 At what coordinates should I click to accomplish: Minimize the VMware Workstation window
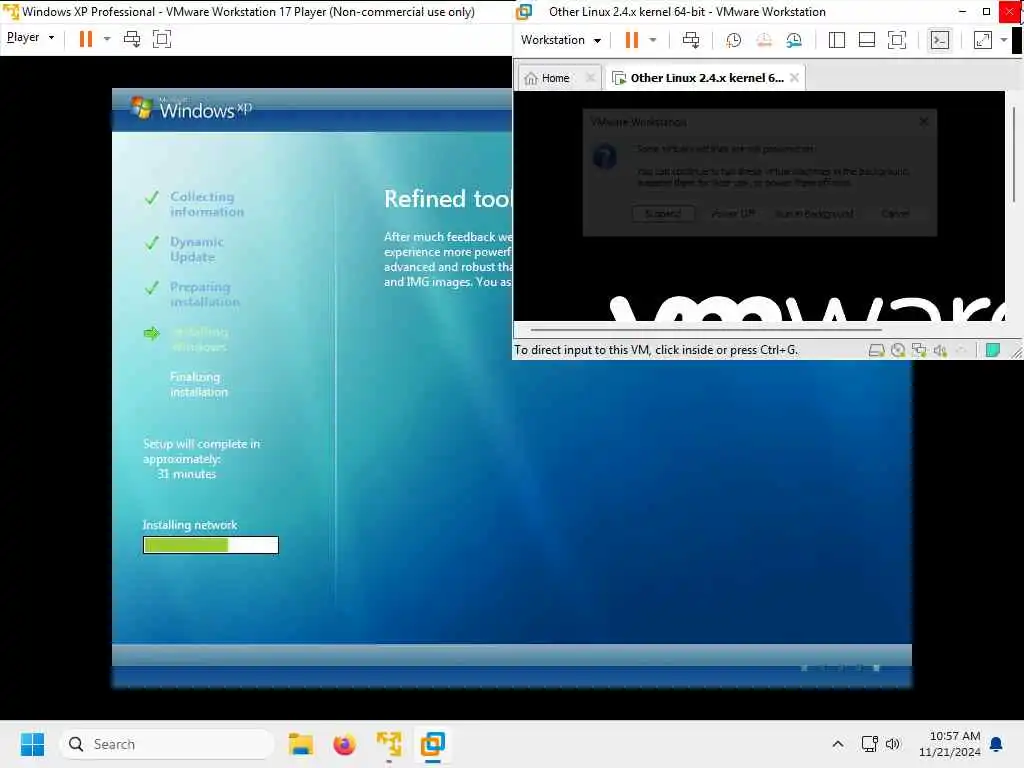click(x=962, y=12)
